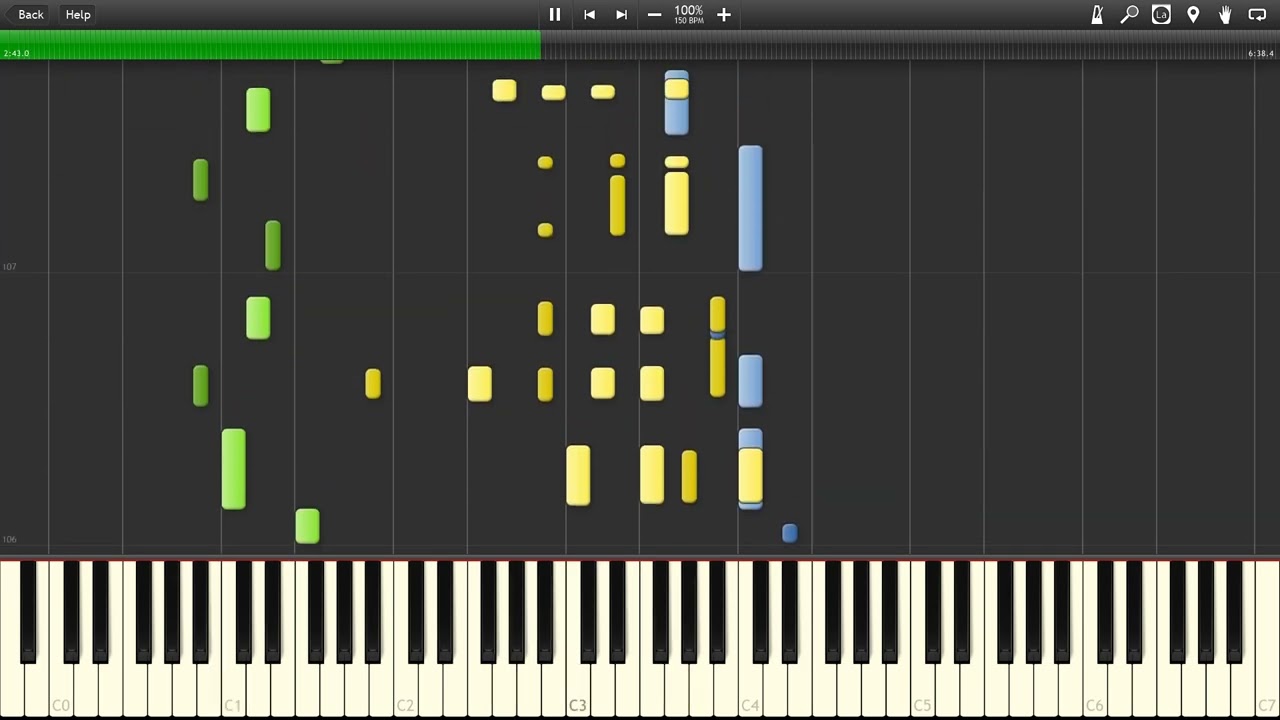1280x720 pixels.
Task: Skip back to the previous section
Action: 589,14
